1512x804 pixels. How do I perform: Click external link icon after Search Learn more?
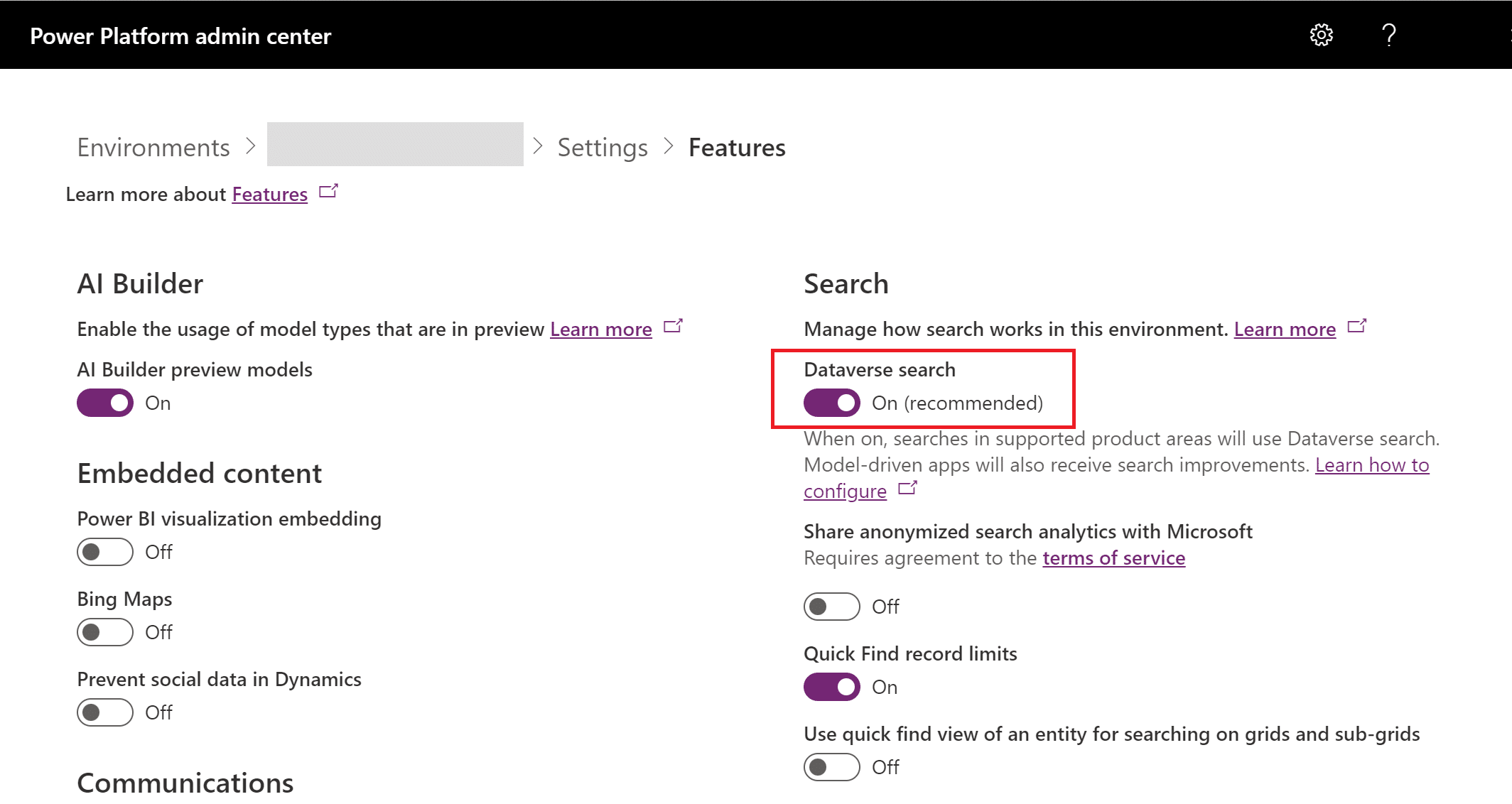[1356, 327]
